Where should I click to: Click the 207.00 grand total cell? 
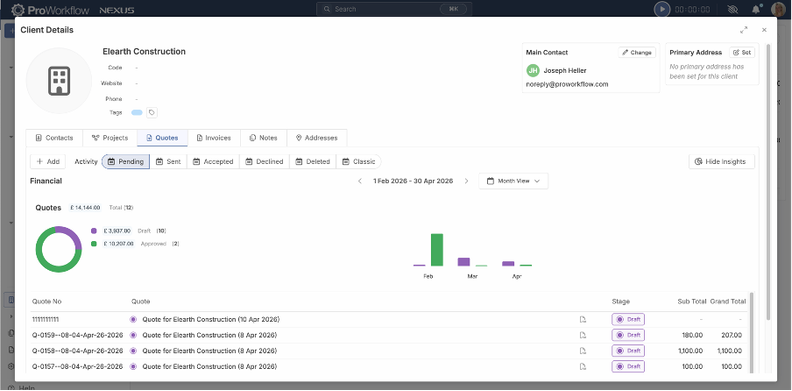(732, 335)
